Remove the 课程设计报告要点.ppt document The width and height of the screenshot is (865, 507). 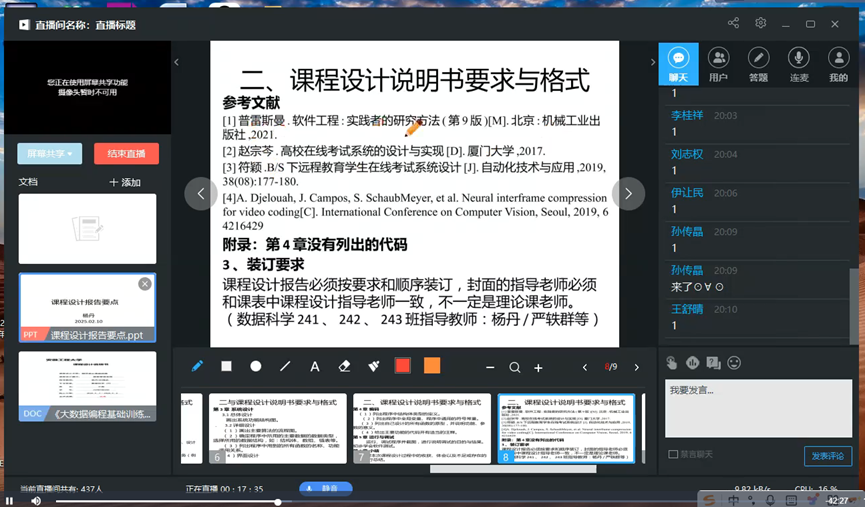[145, 284]
